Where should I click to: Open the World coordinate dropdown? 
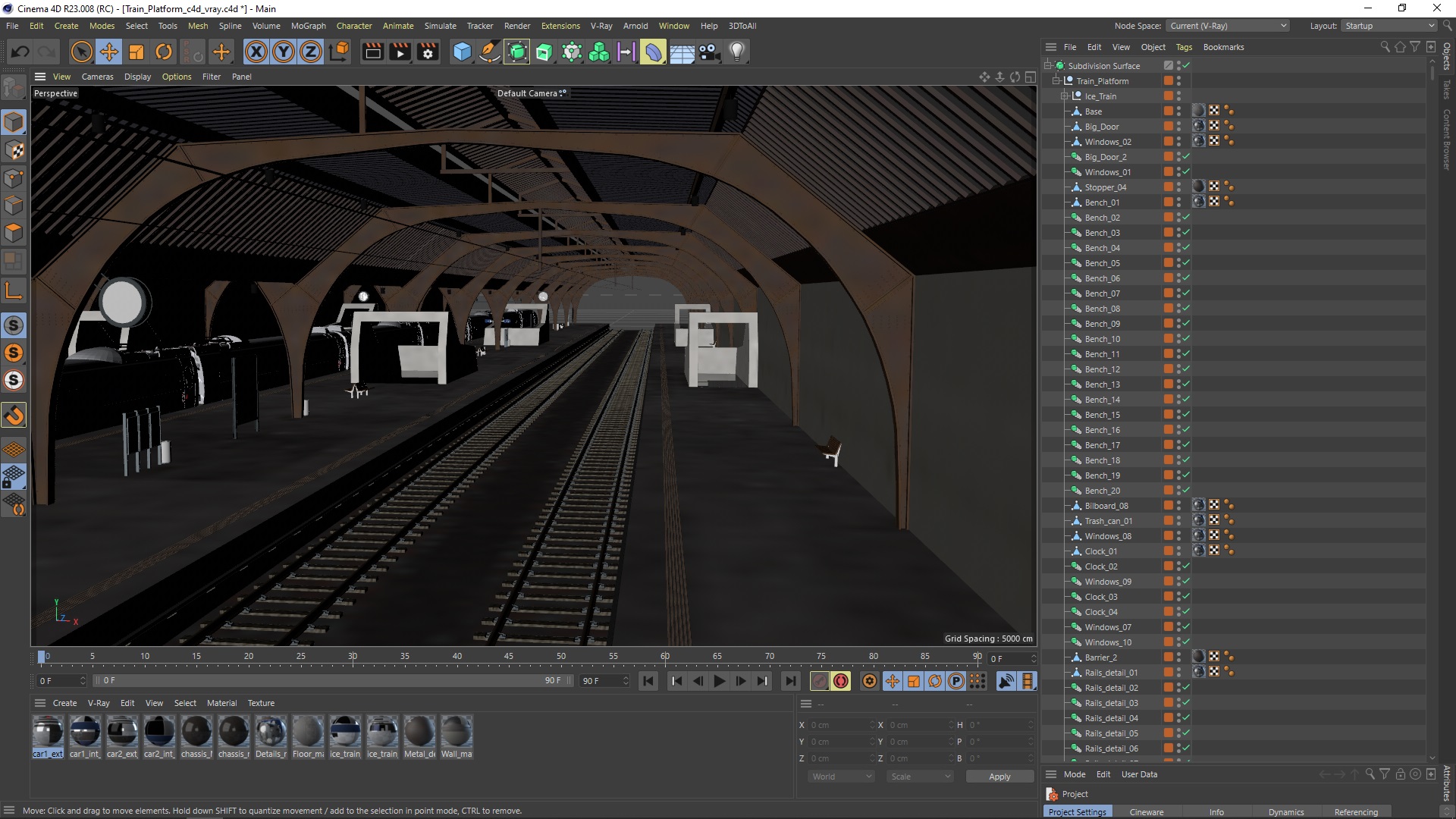tap(841, 777)
